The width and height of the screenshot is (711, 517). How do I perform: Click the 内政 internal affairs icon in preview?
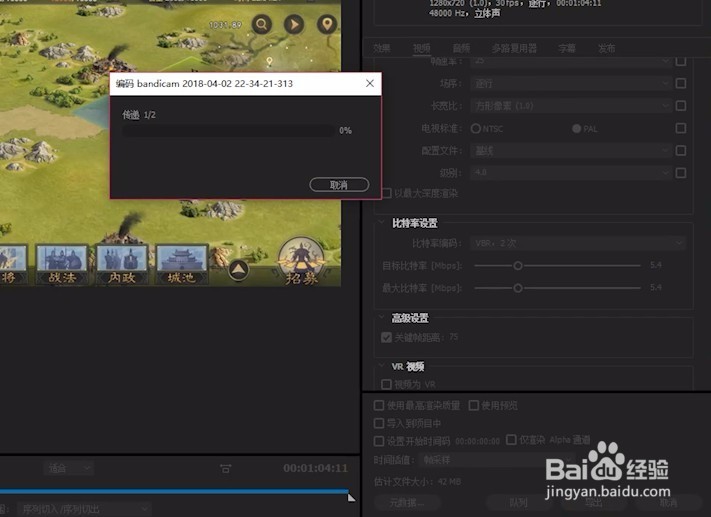pyautogui.click(x=122, y=264)
